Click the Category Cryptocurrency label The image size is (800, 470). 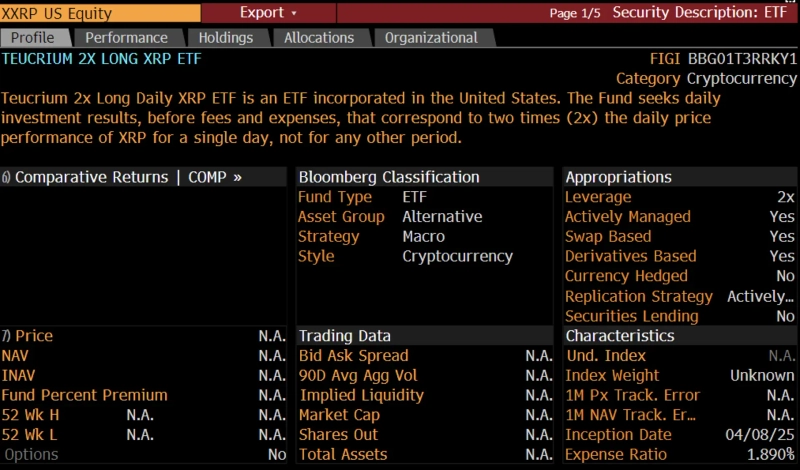706,79
